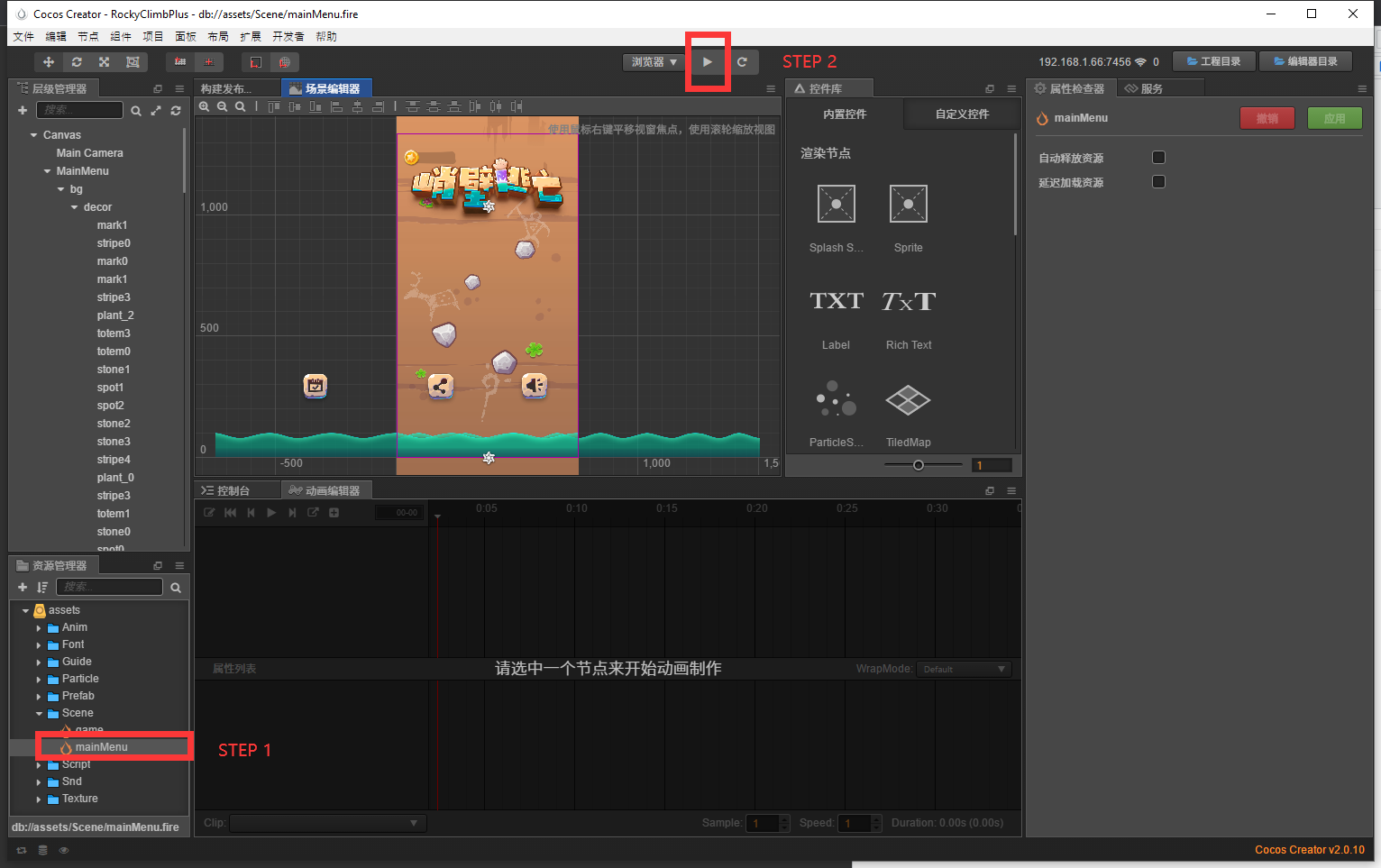Viewport: 1381px width, 868px height.
Task: Click the scene reload icon next to play
Action: tap(742, 62)
